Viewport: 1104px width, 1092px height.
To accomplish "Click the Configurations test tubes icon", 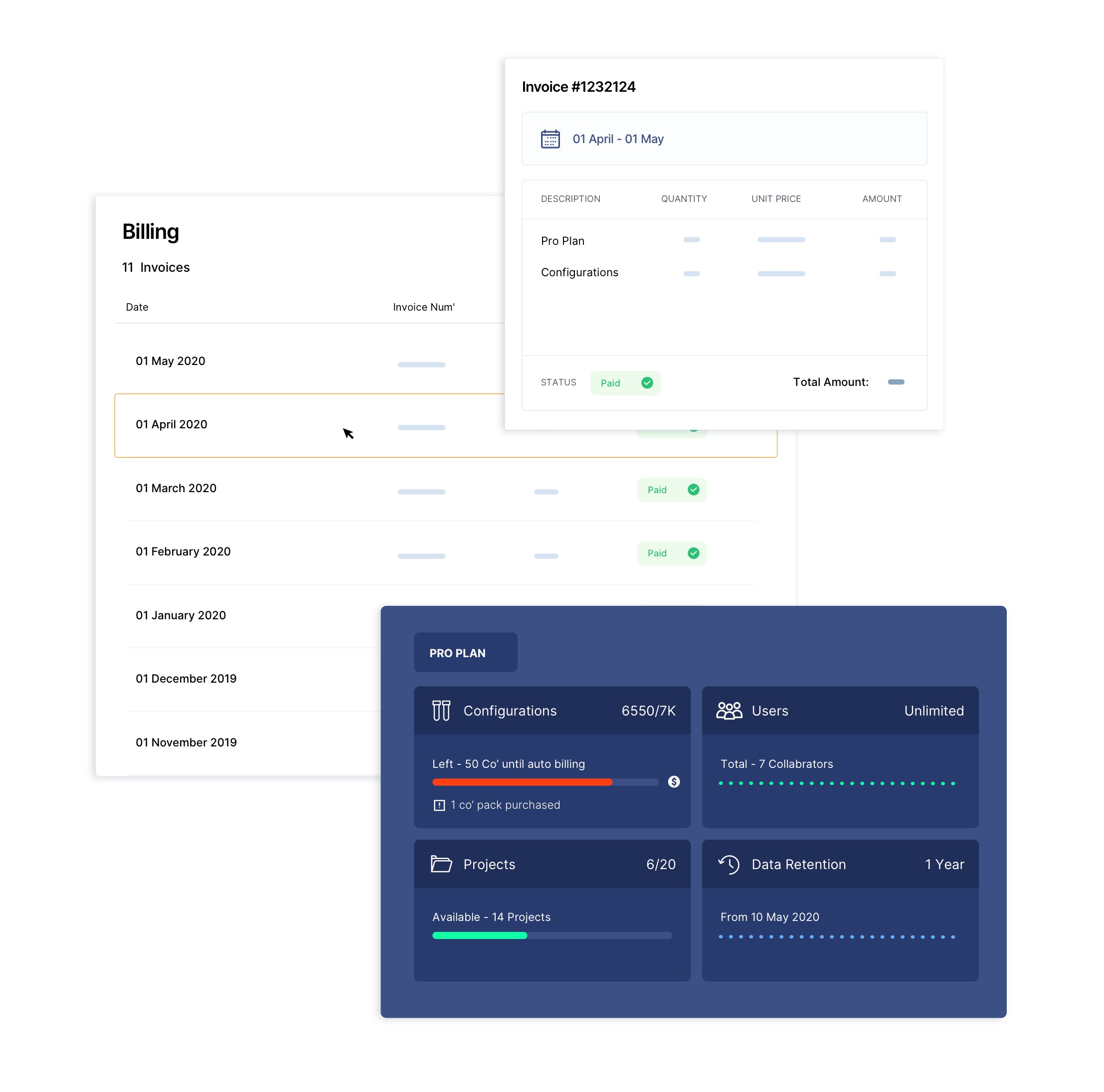I will [441, 710].
